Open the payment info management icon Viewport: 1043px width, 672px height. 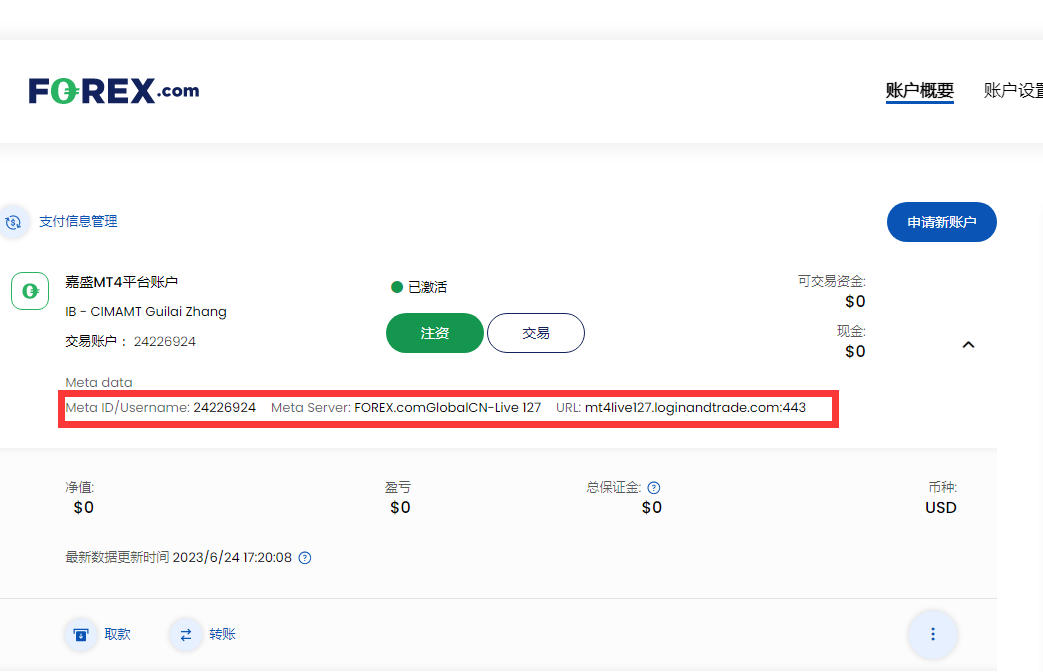coord(14,222)
